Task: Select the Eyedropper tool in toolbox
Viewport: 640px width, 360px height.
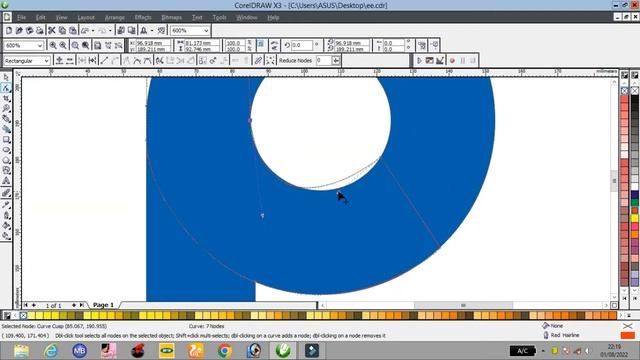Action: pyautogui.click(x=6, y=204)
